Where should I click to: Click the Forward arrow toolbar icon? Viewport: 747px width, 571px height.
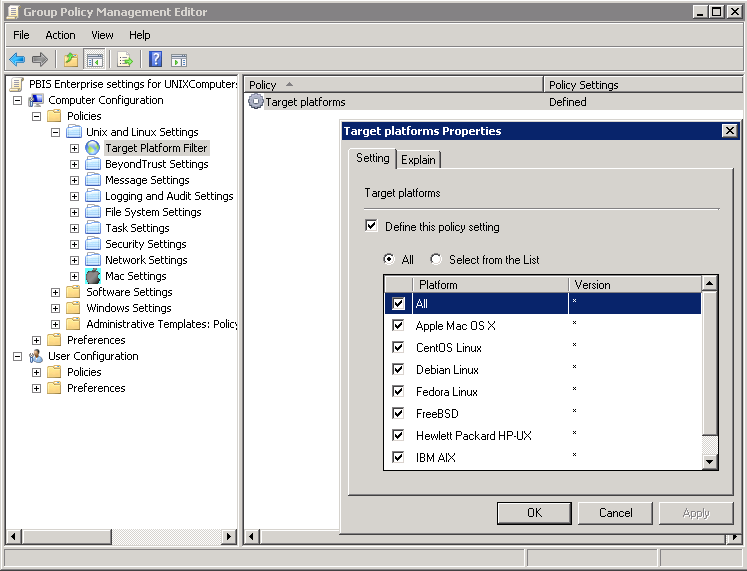[x=40, y=60]
